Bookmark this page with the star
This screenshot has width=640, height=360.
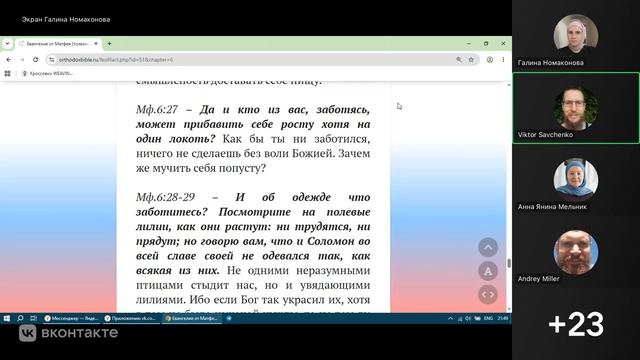point(471,60)
